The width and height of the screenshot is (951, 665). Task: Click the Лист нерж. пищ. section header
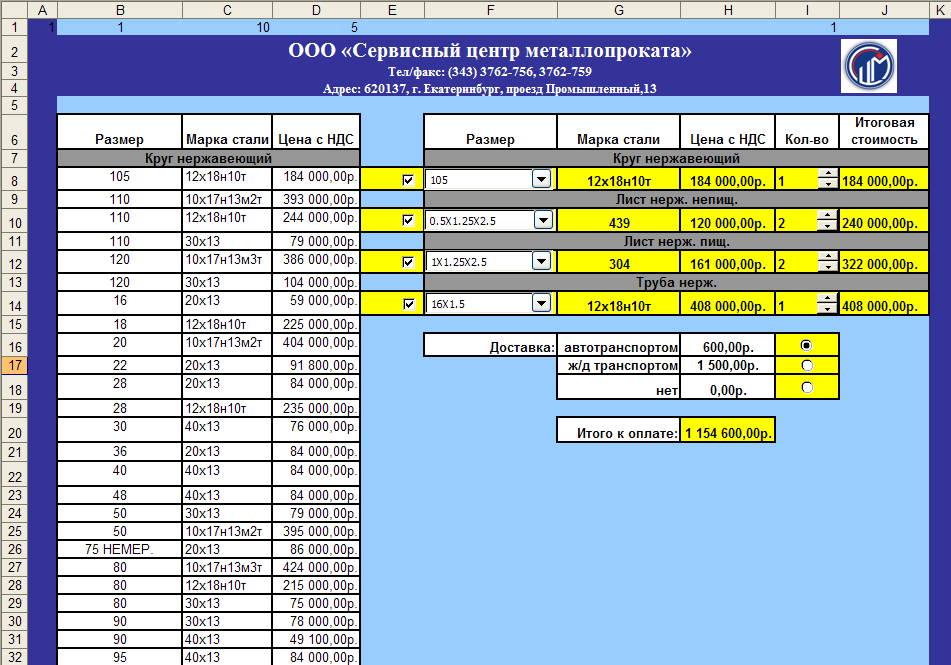tap(676, 241)
